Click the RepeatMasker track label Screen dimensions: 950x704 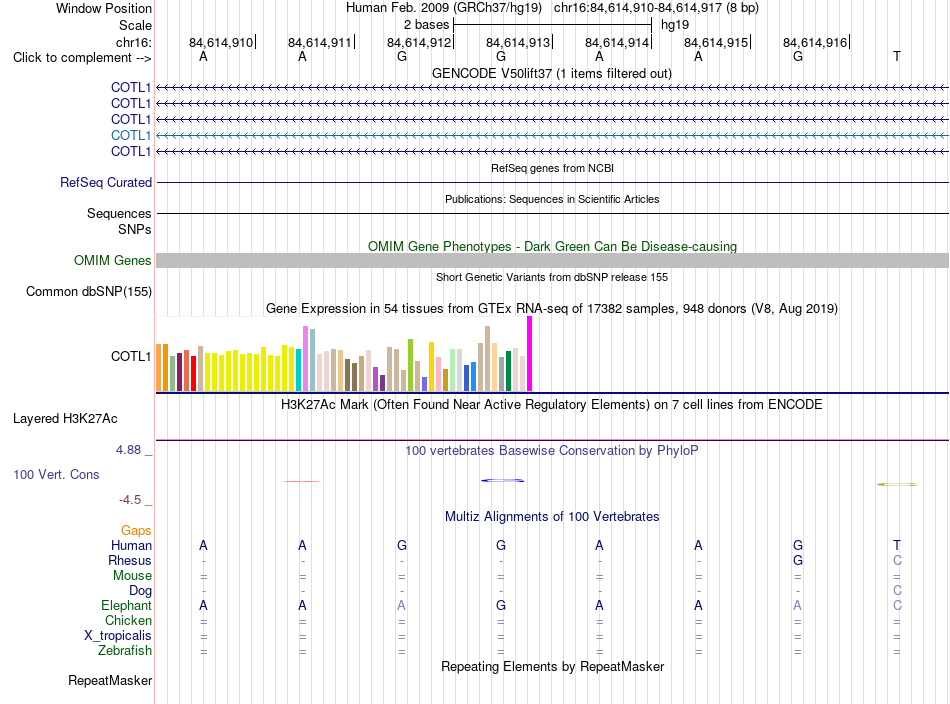click(x=110, y=680)
